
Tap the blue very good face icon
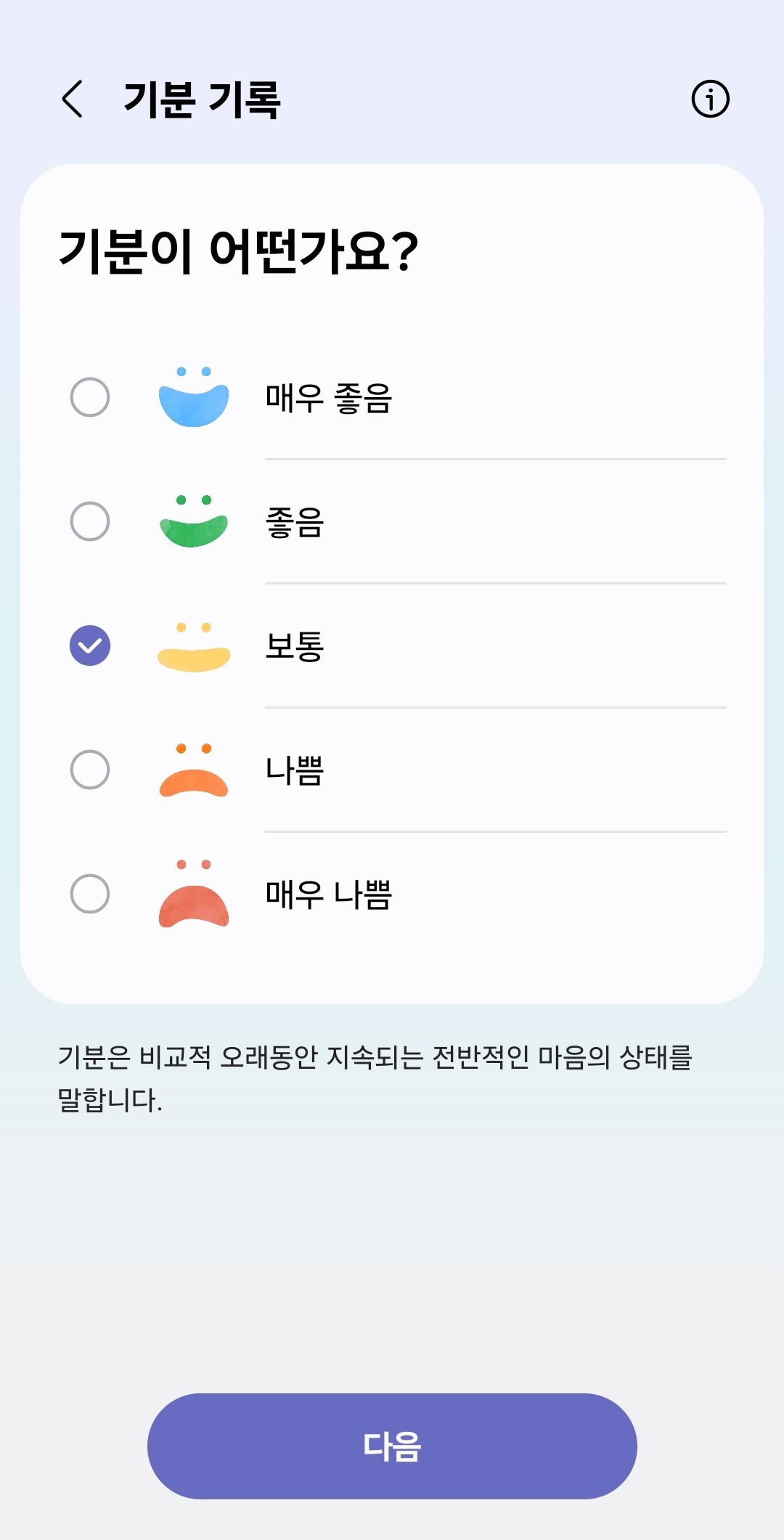coord(194,397)
